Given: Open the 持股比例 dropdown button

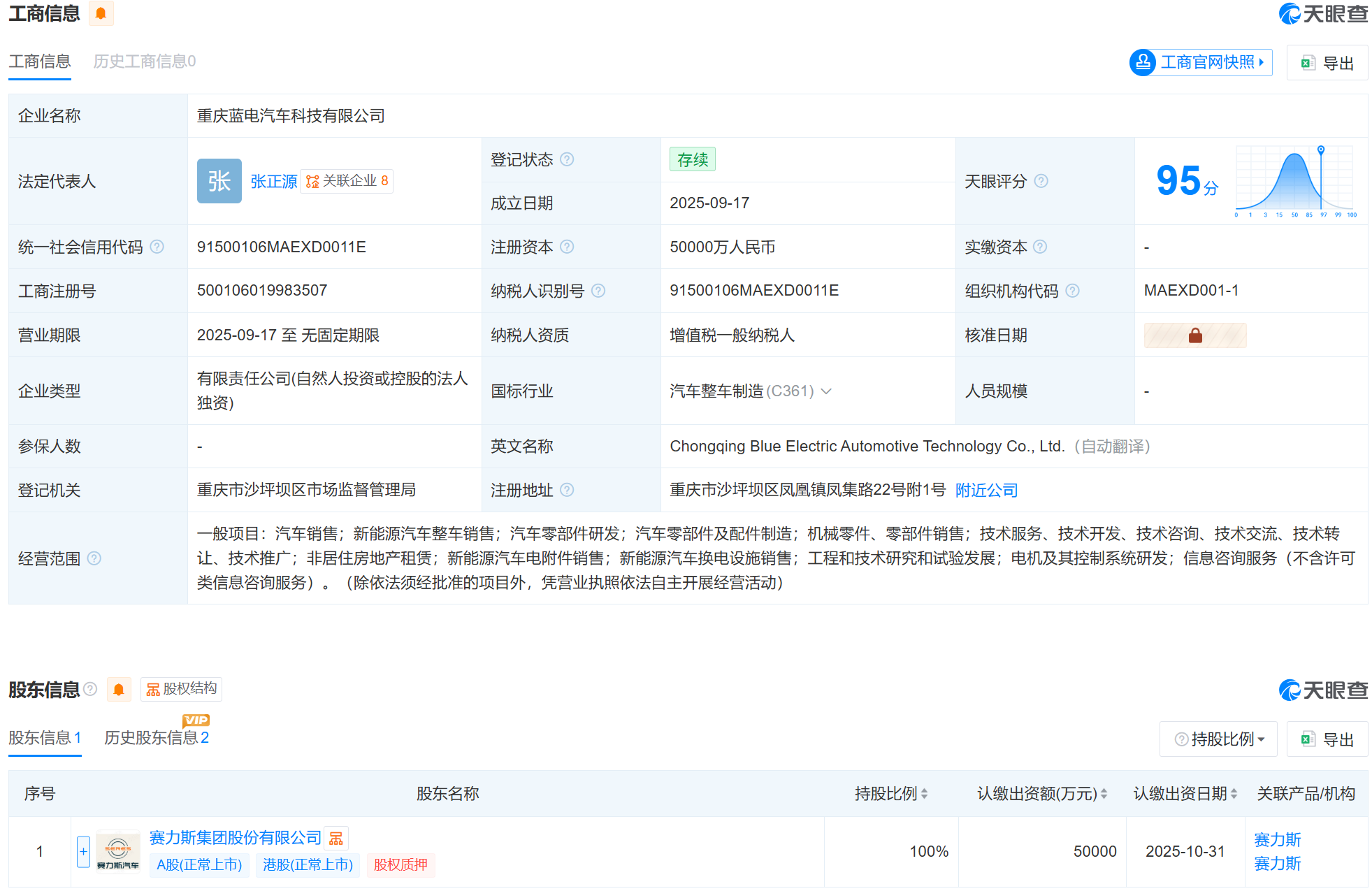Looking at the screenshot, I should coord(1218,739).
